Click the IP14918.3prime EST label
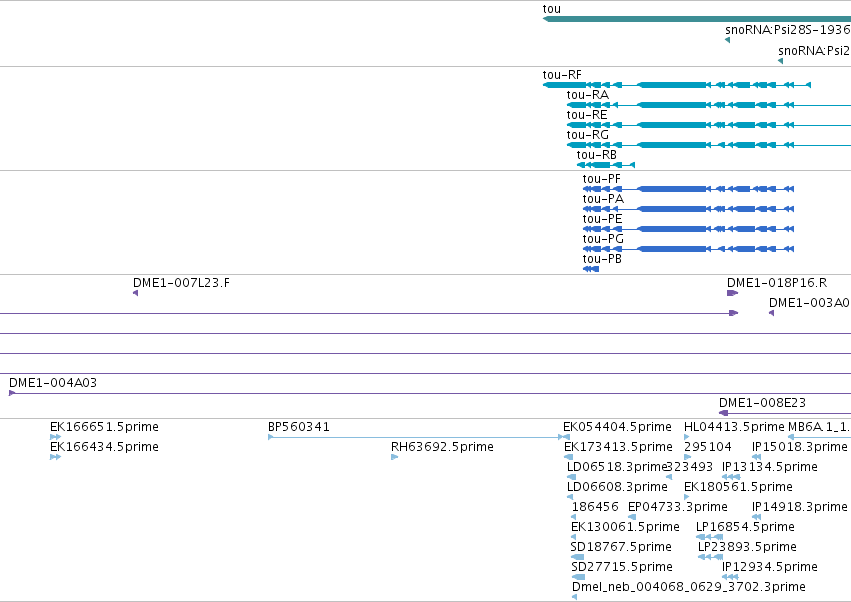 [x=799, y=508]
